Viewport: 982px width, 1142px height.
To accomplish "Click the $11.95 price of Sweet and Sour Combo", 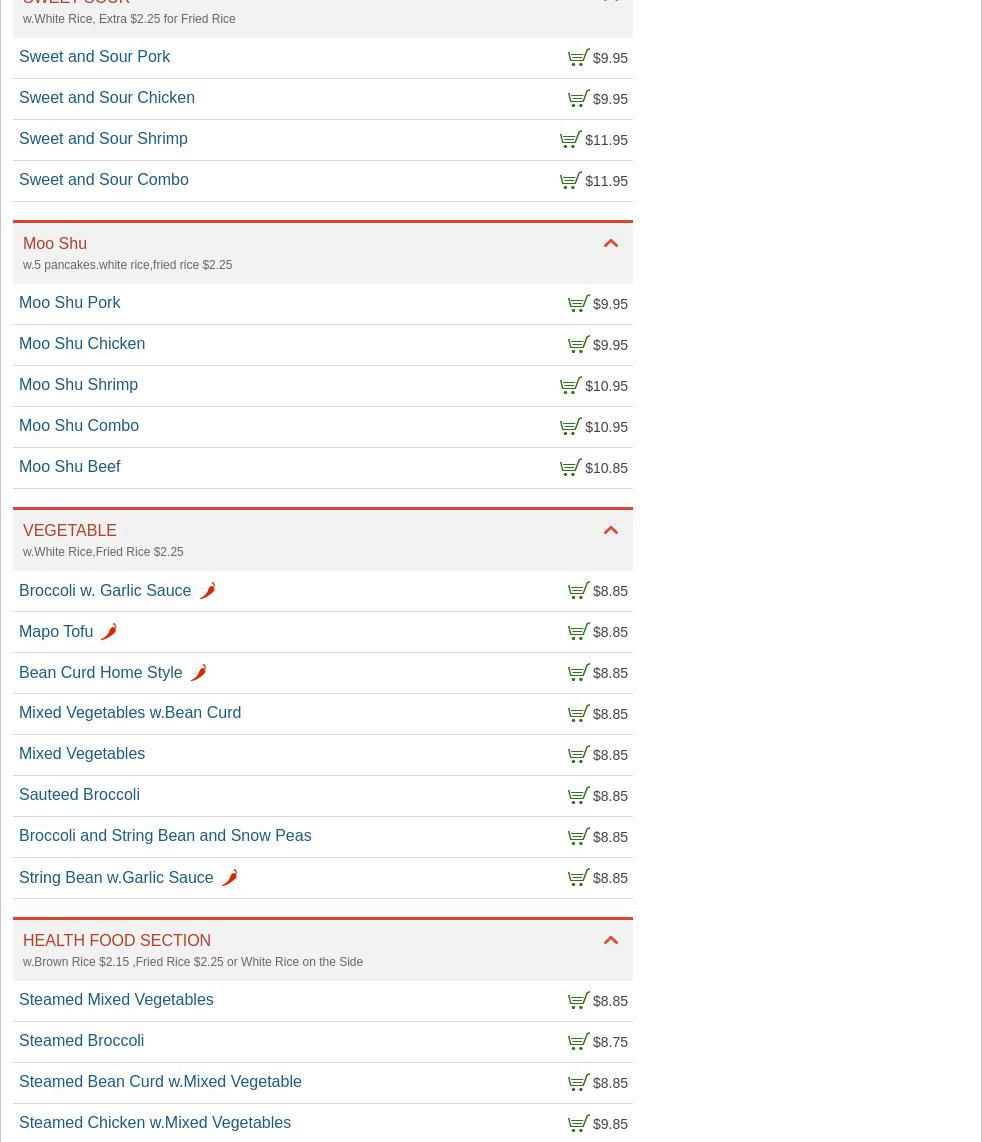I will [606, 181].
